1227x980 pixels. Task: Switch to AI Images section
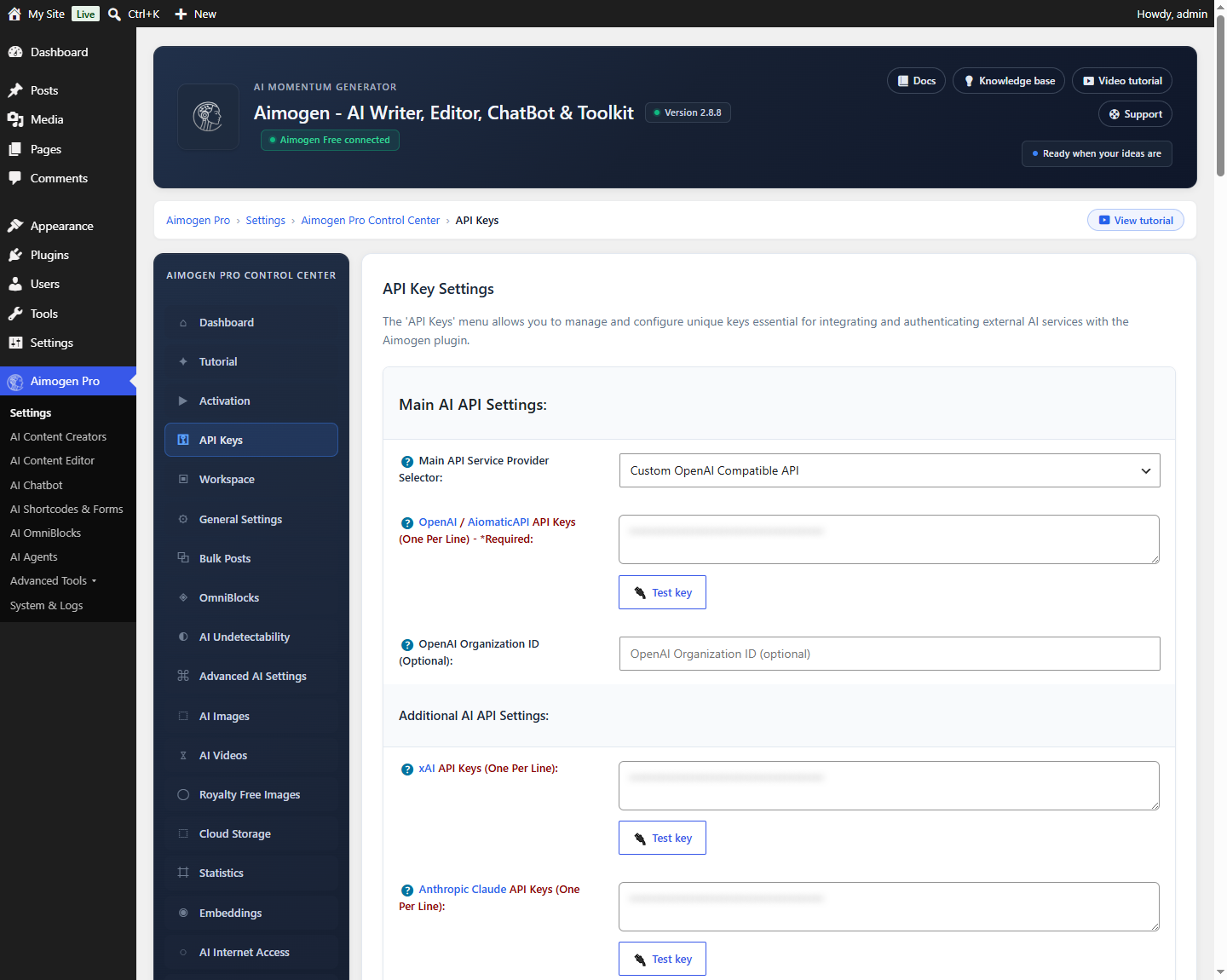click(x=251, y=716)
